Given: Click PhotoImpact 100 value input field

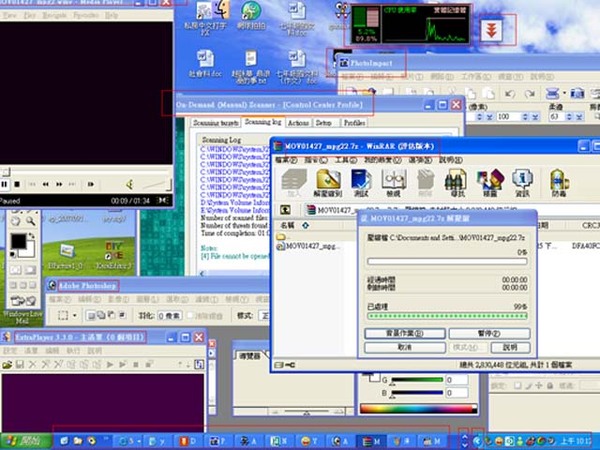Looking at the screenshot, I should click(x=509, y=116).
